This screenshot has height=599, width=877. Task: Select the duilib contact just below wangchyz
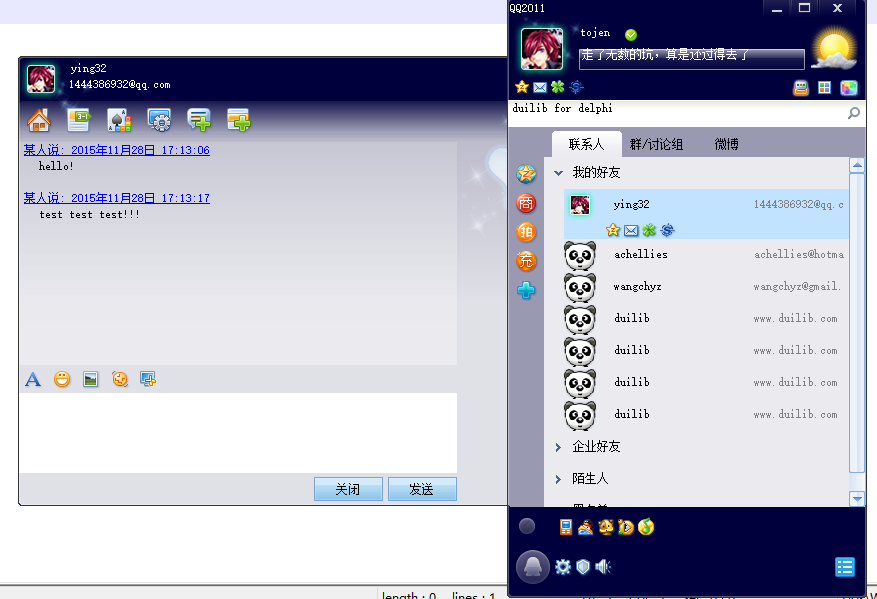(706, 319)
